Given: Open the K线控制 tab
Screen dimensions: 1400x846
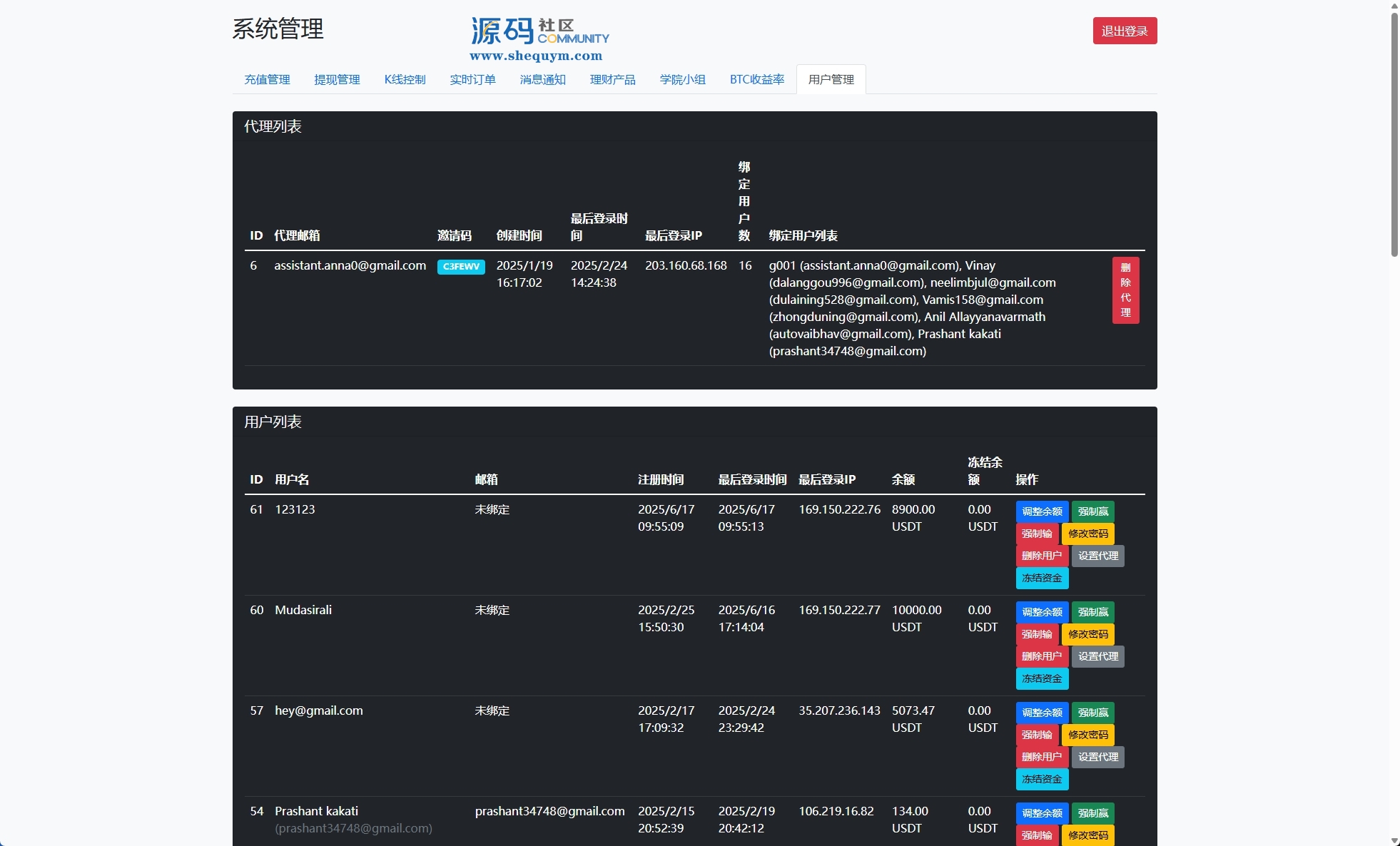Looking at the screenshot, I should click(x=405, y=79).
